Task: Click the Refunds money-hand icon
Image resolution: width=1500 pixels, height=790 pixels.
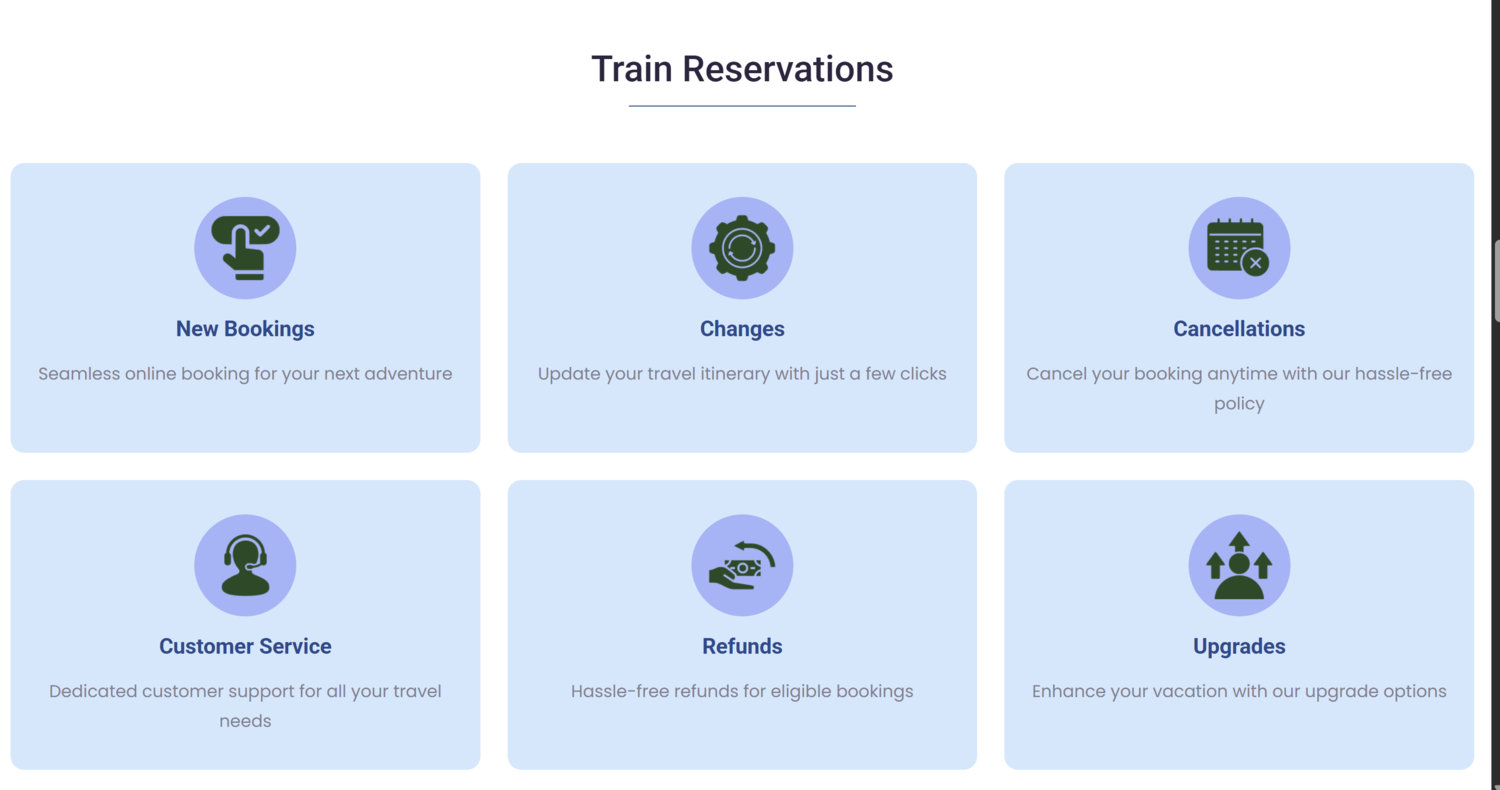Action: [x=742, y=565]
